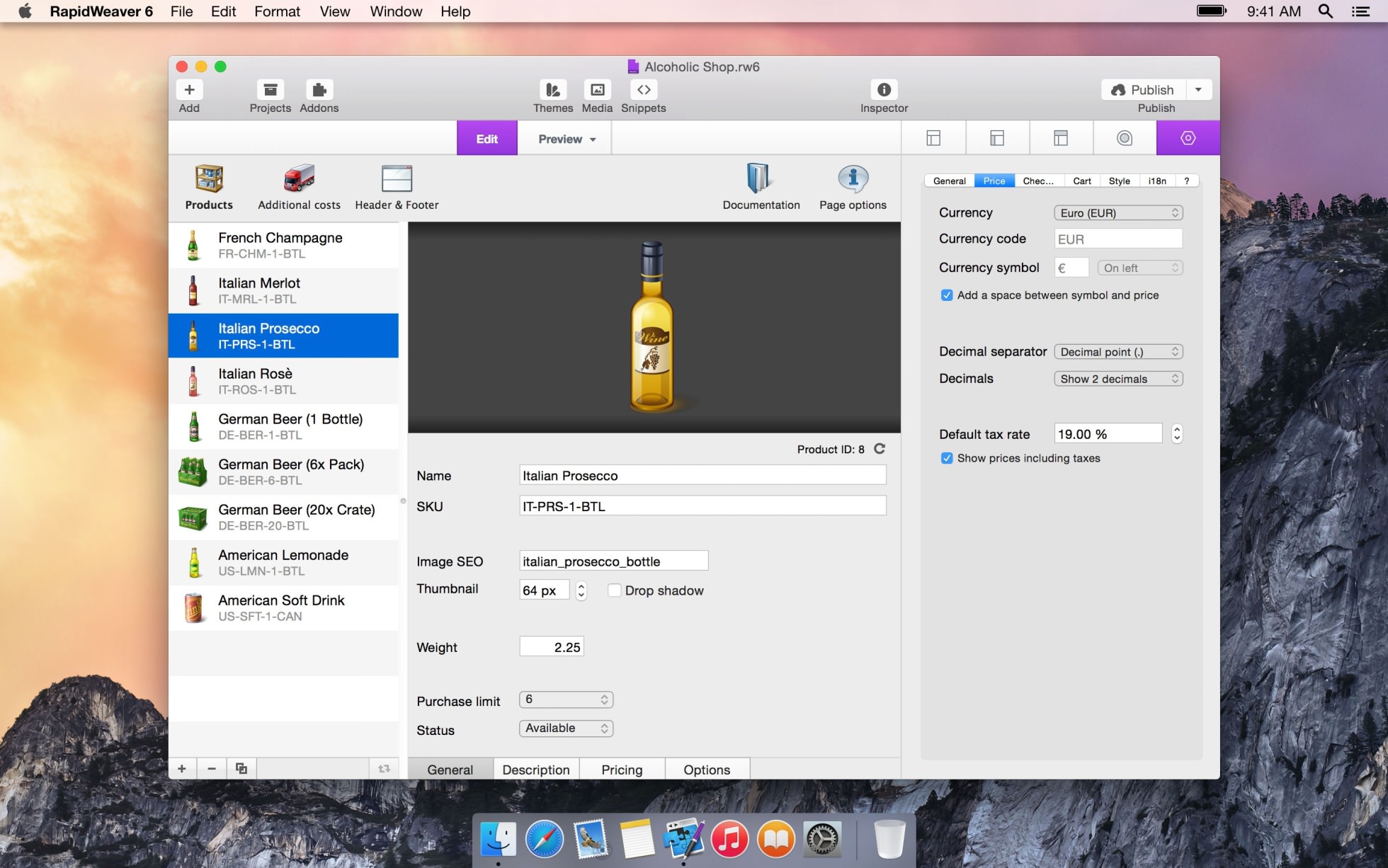Click the Product ID refresh icon
The image size is (1388, 868).
880,449
